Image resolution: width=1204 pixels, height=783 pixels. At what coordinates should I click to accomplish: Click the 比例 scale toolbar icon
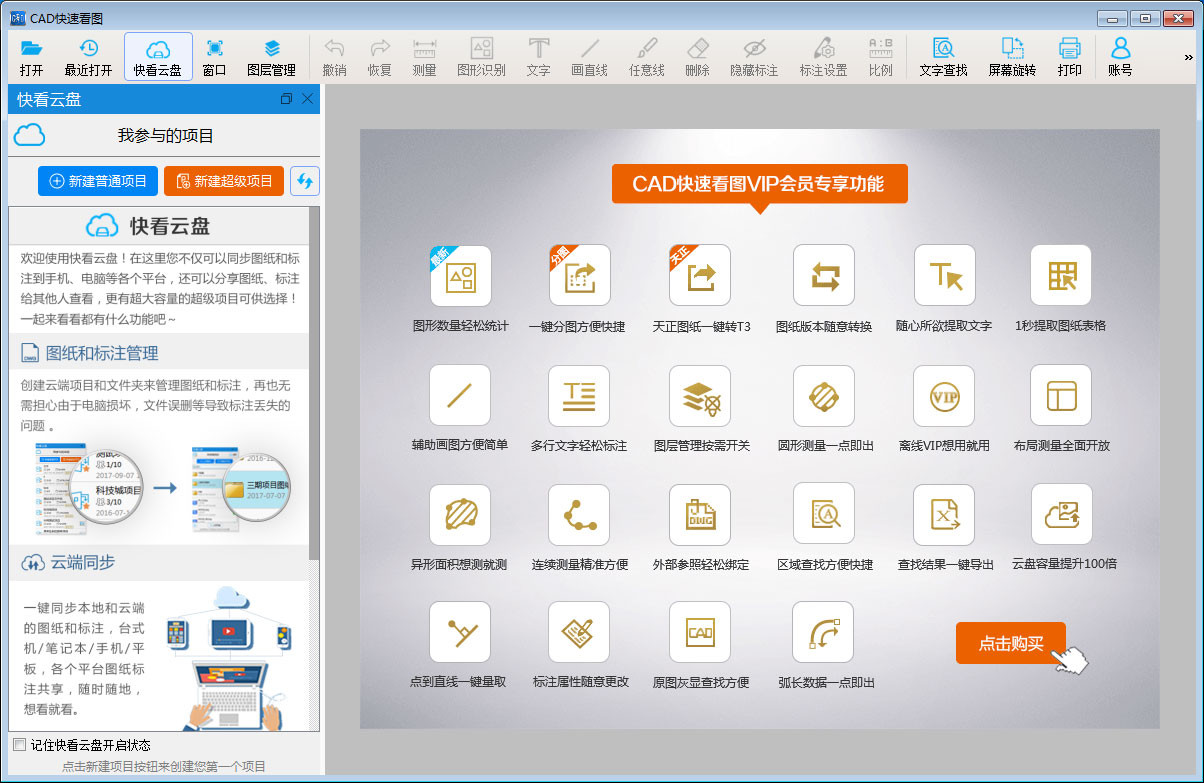[x=881, y=57]
